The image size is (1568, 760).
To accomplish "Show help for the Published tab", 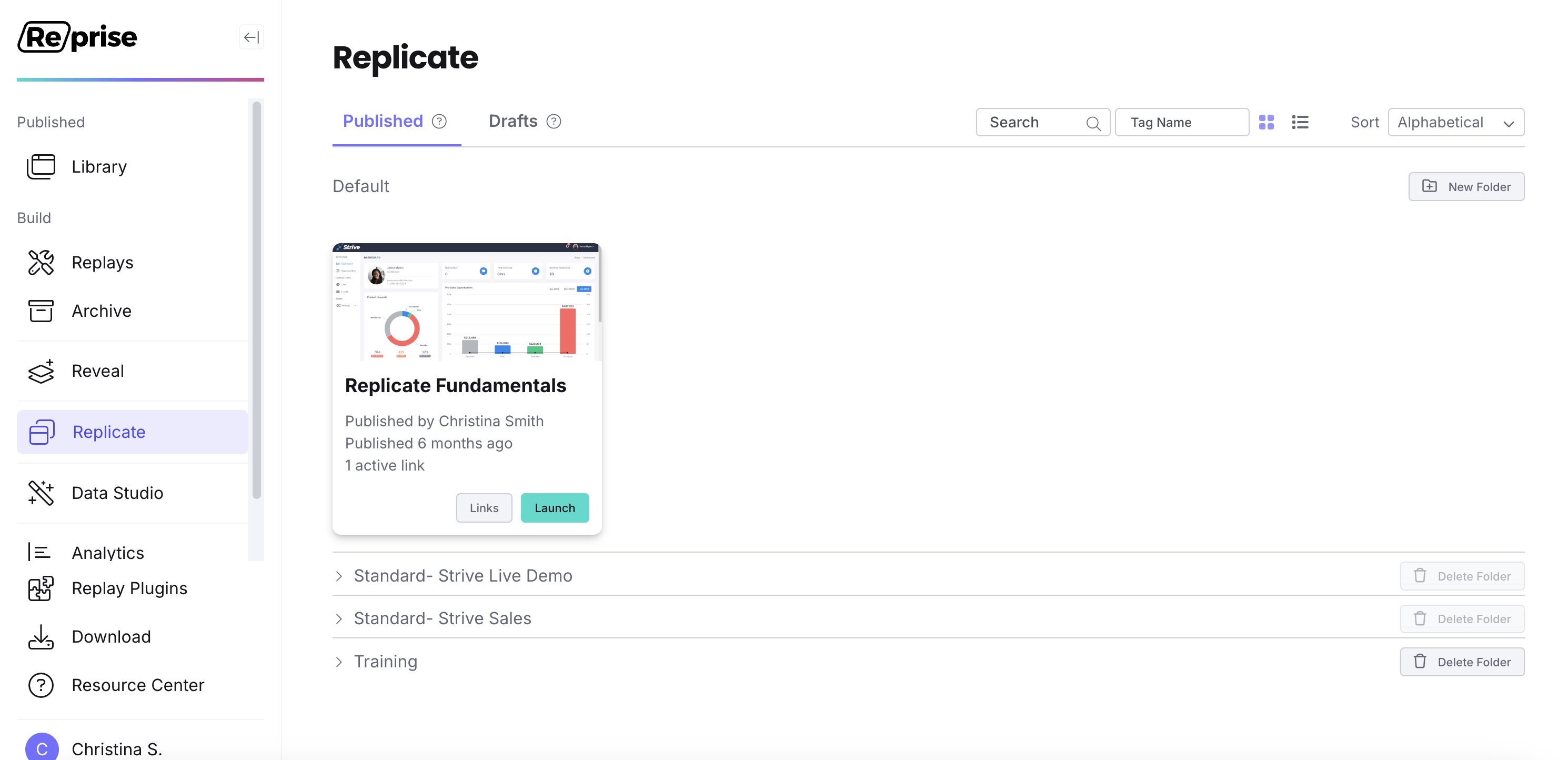I will coord(439,121).
